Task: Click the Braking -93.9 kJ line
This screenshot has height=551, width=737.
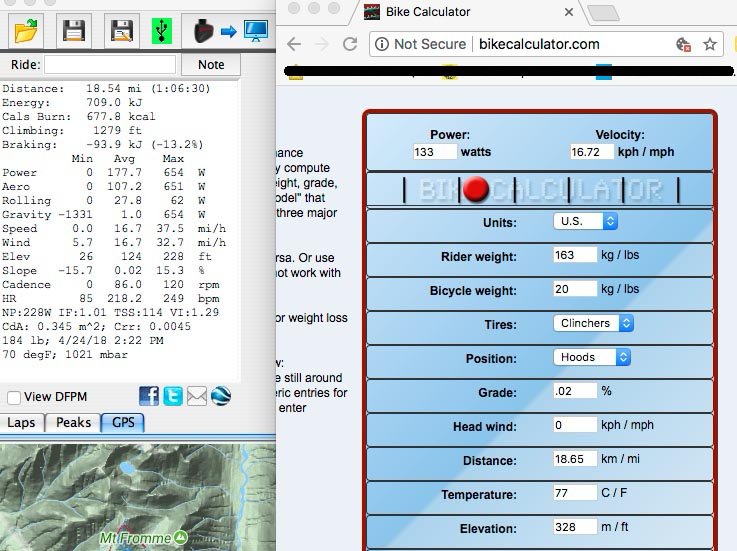Action: [102, 144]
